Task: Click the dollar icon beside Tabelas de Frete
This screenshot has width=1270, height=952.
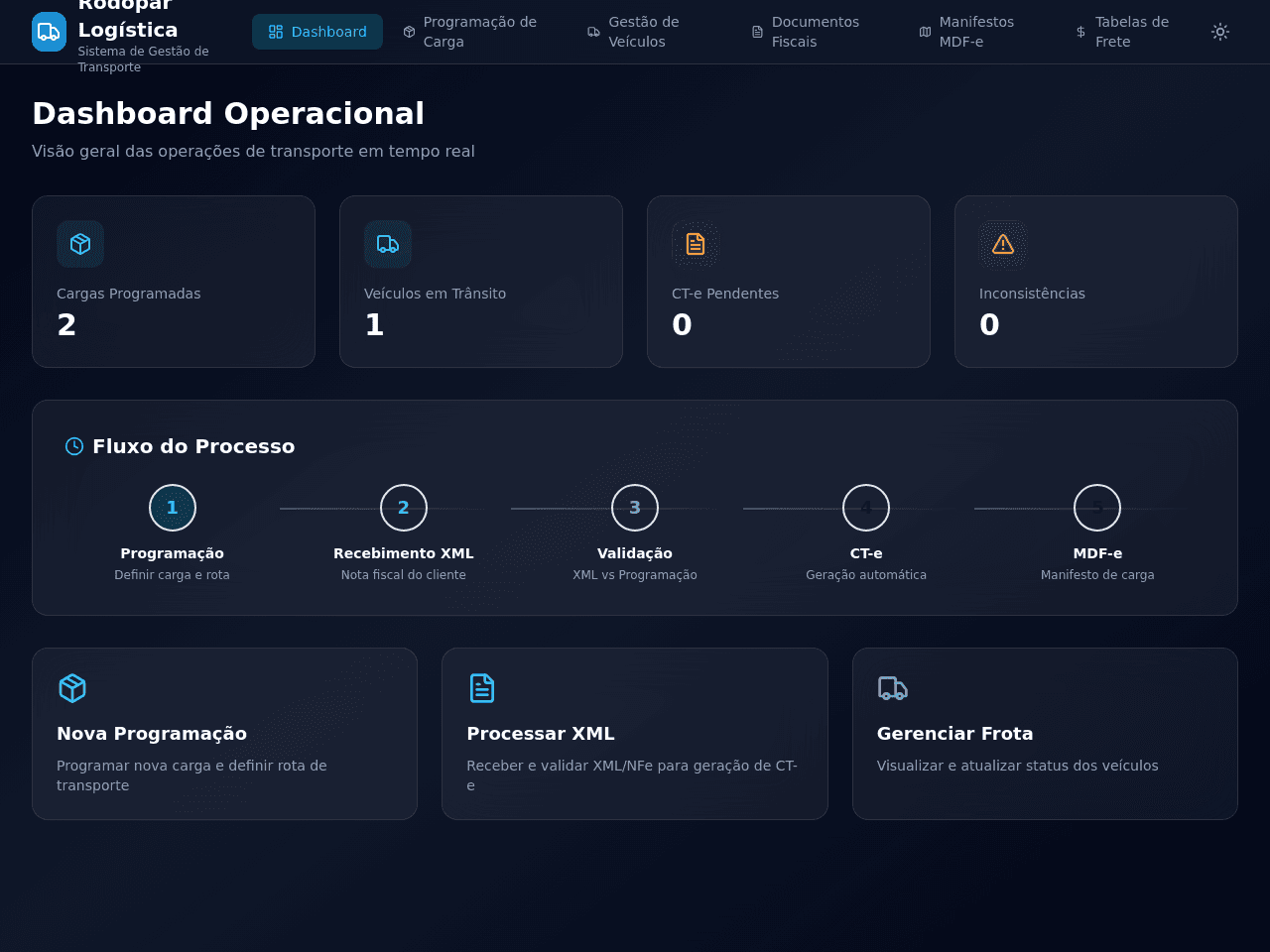Action: [x=1080, y=32]
